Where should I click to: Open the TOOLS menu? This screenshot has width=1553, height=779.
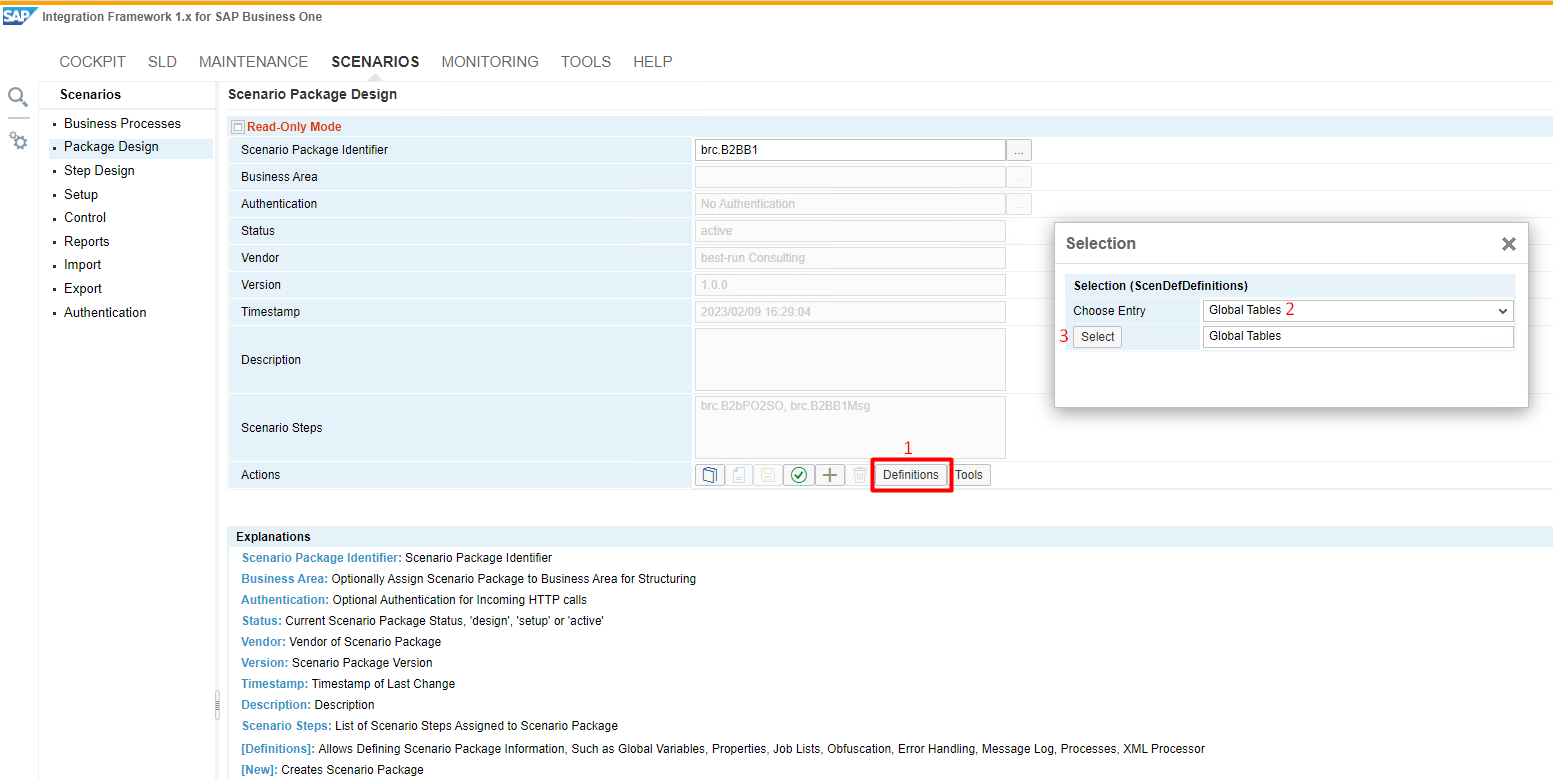(x=586, y=62)
